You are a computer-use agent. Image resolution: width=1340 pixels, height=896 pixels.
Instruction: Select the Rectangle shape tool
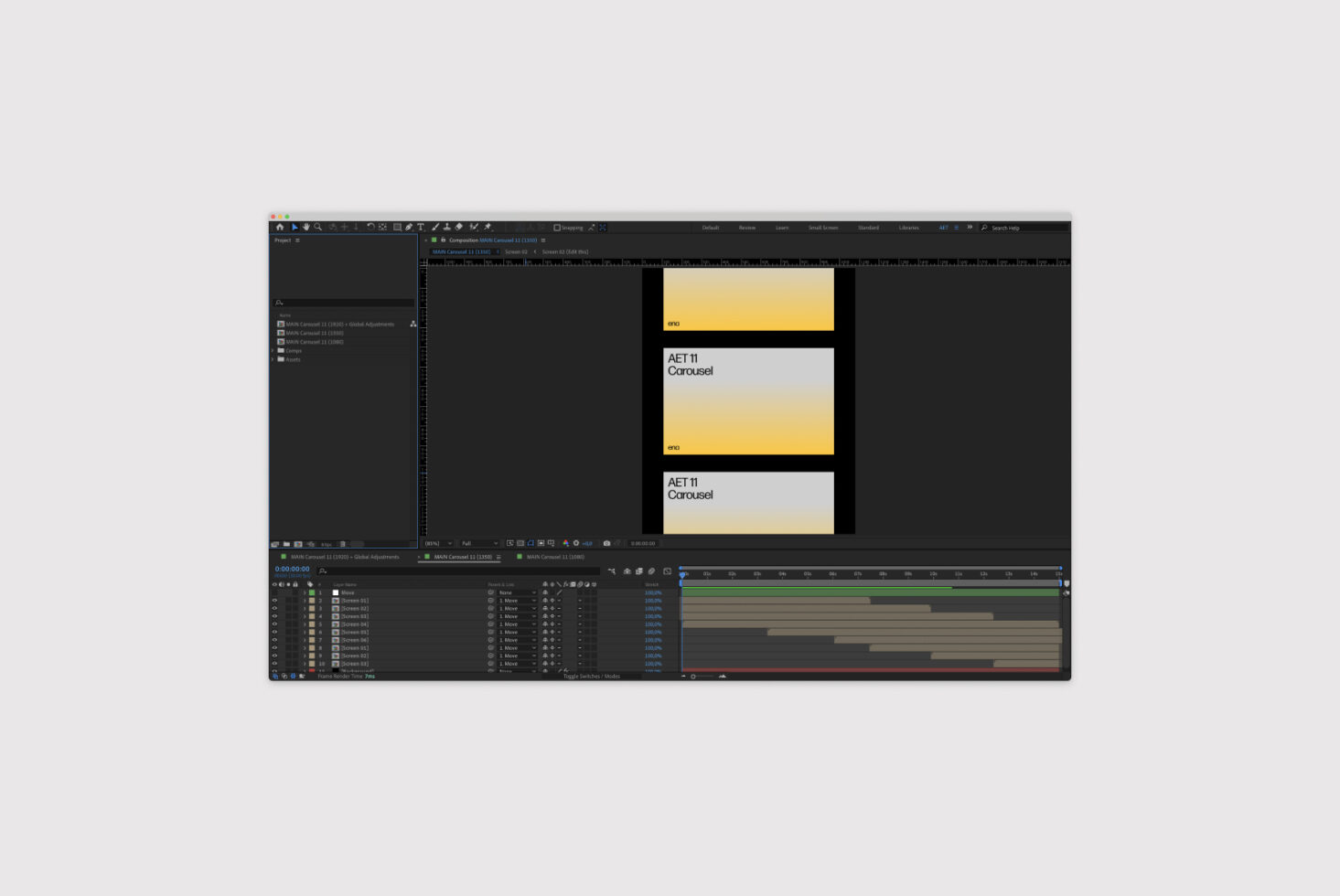[x=397, y=227]
